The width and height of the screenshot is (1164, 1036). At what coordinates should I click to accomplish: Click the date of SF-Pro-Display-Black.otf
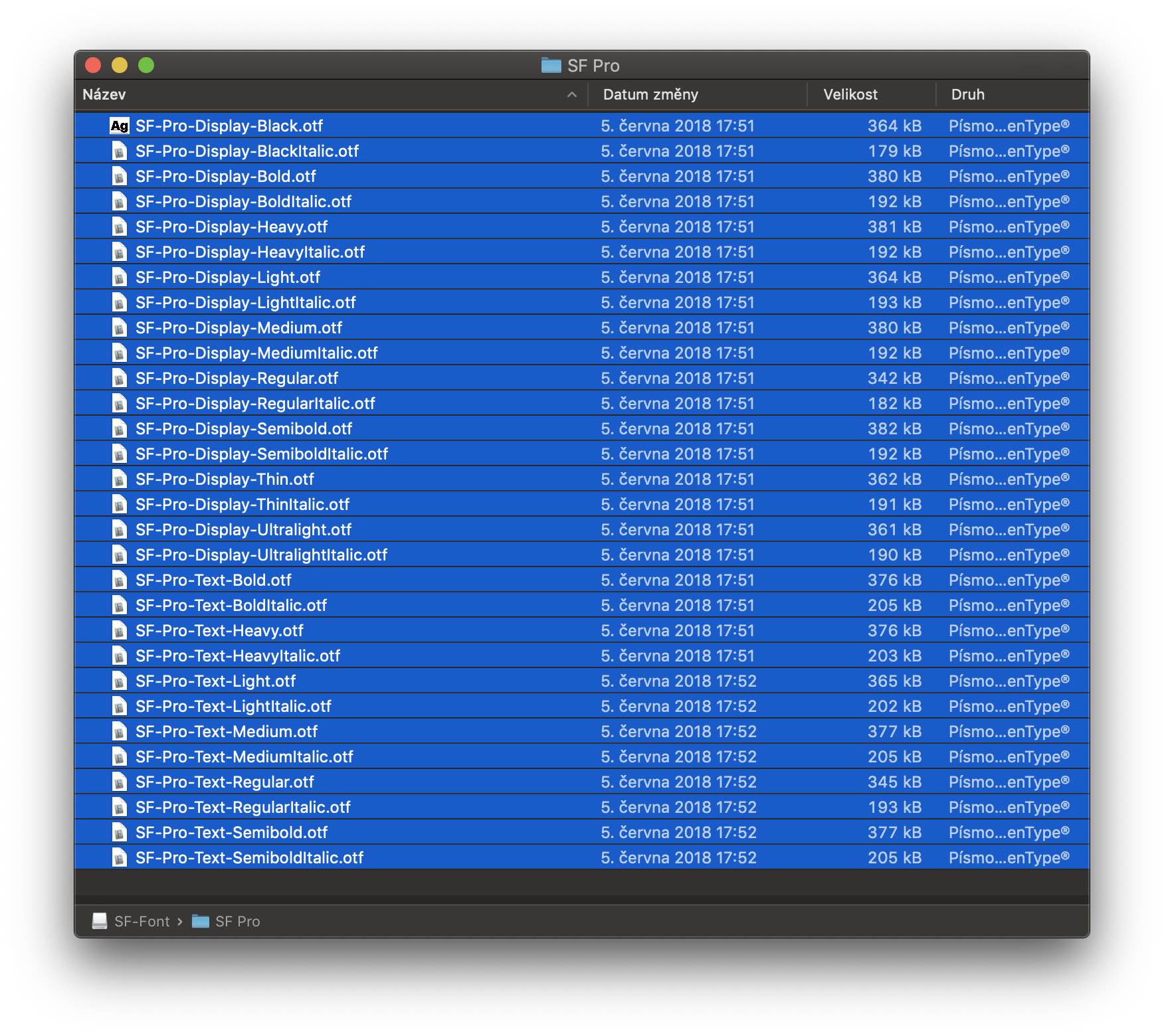678,126
